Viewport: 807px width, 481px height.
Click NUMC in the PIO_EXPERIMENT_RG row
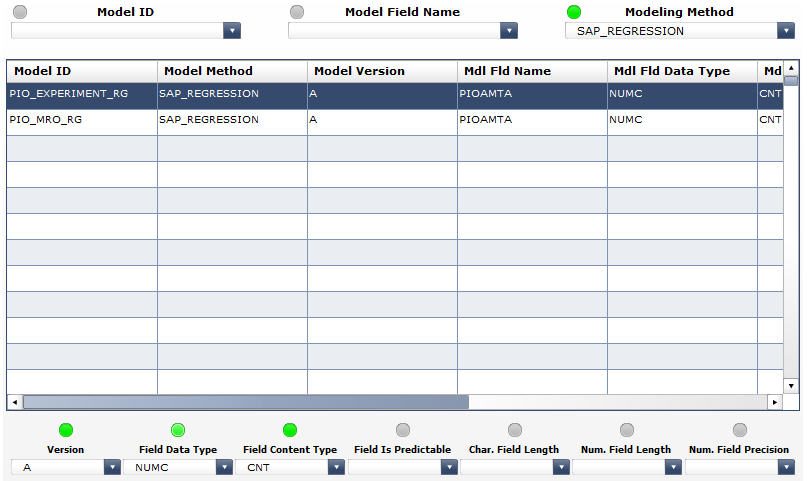(x=682, y=96)
